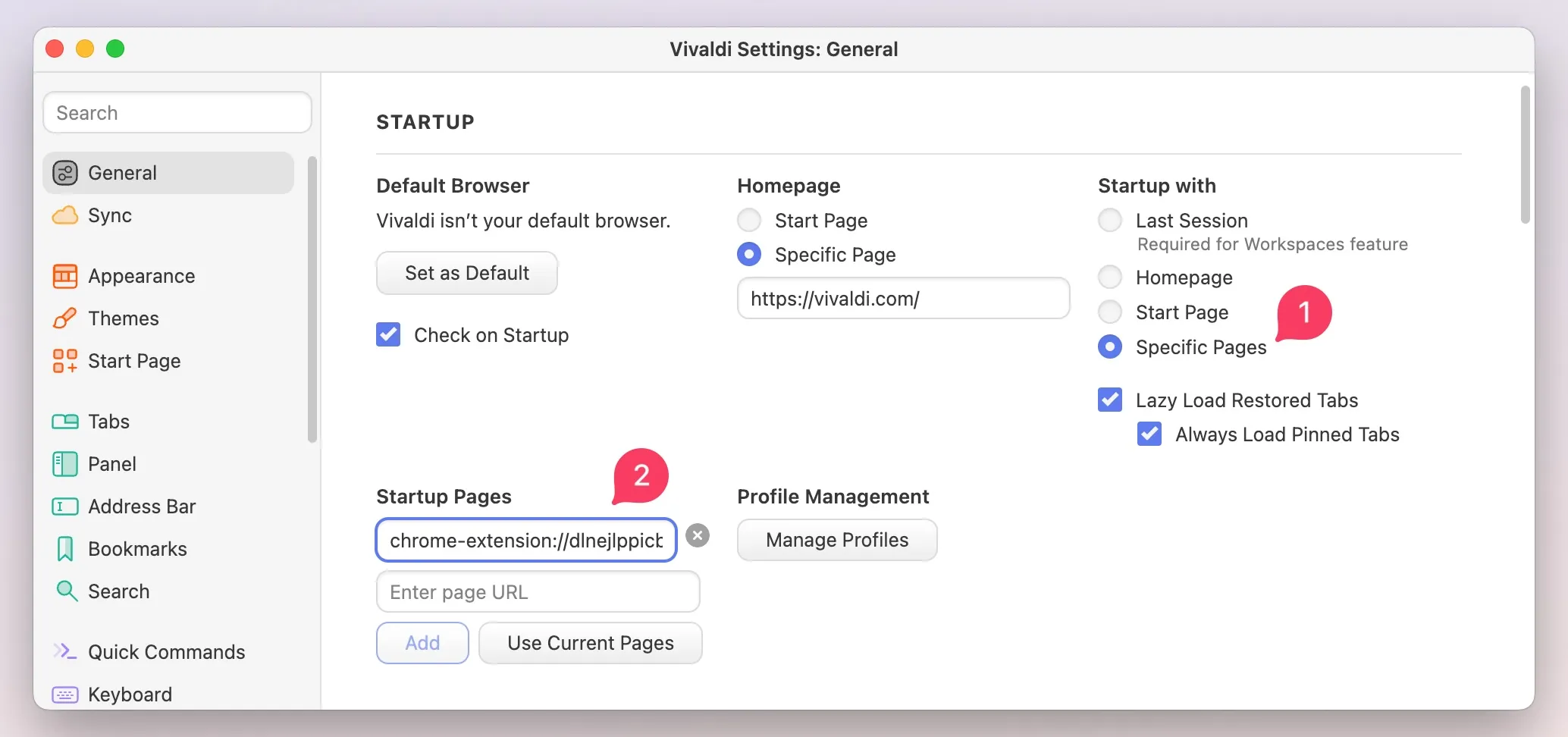Click the green fullscreen window button
The image size is (1568, 737).
(x=115, y=49)
